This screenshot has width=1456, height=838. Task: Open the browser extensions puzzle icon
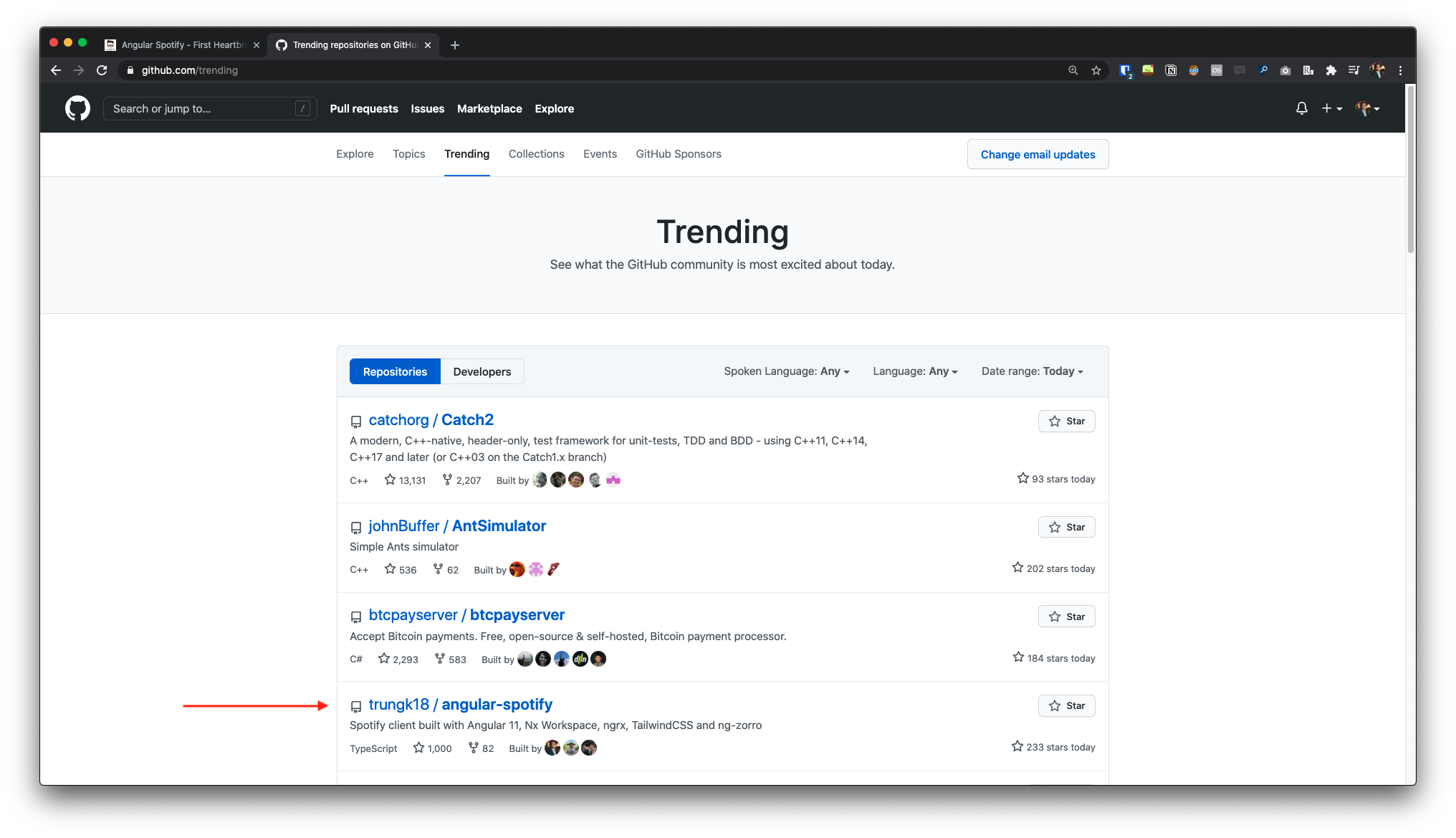click(x=1331, y=70)
